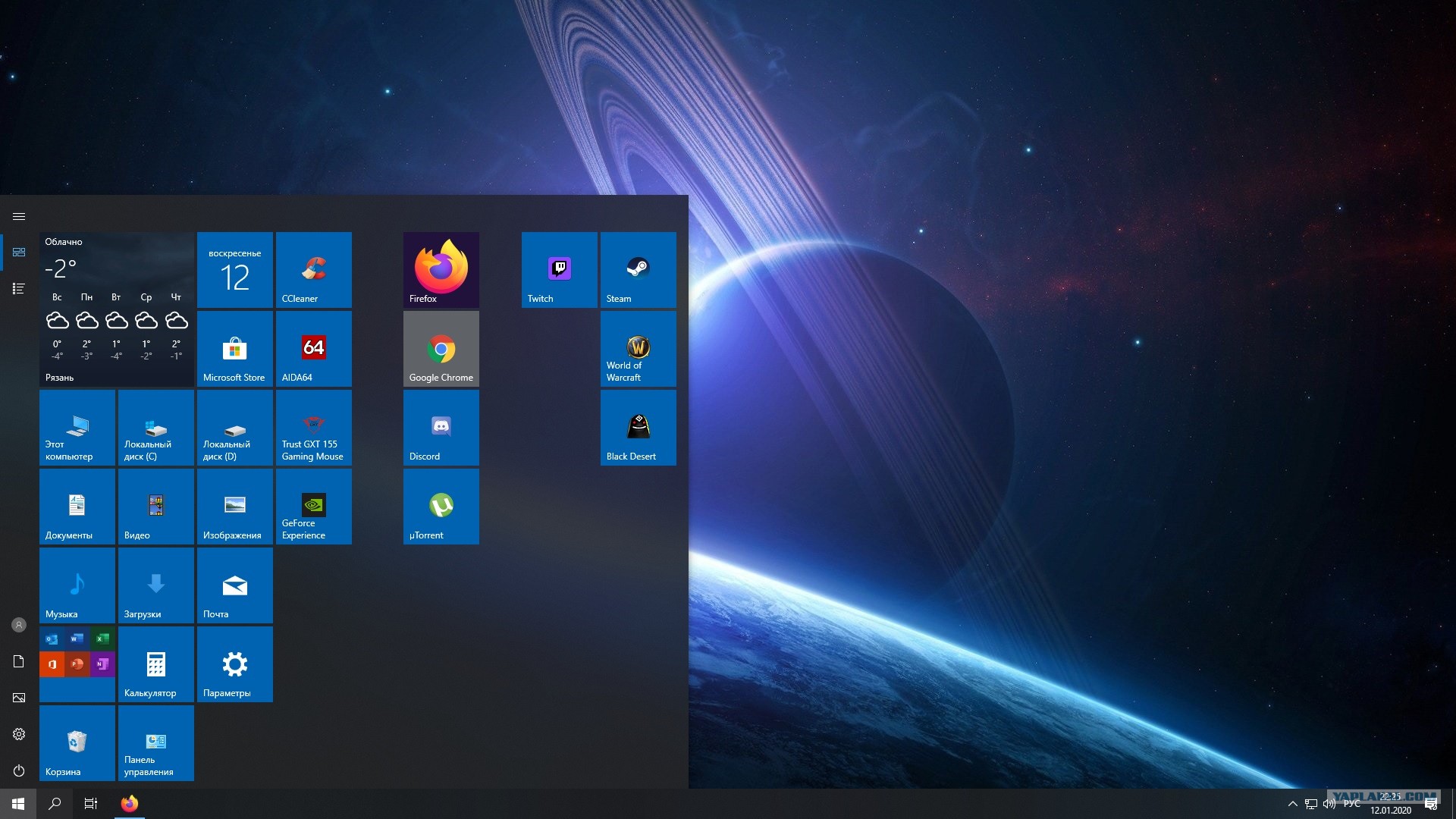1456x819 pixels.
Task: Launch Black Desert tile
Action: 639,428
